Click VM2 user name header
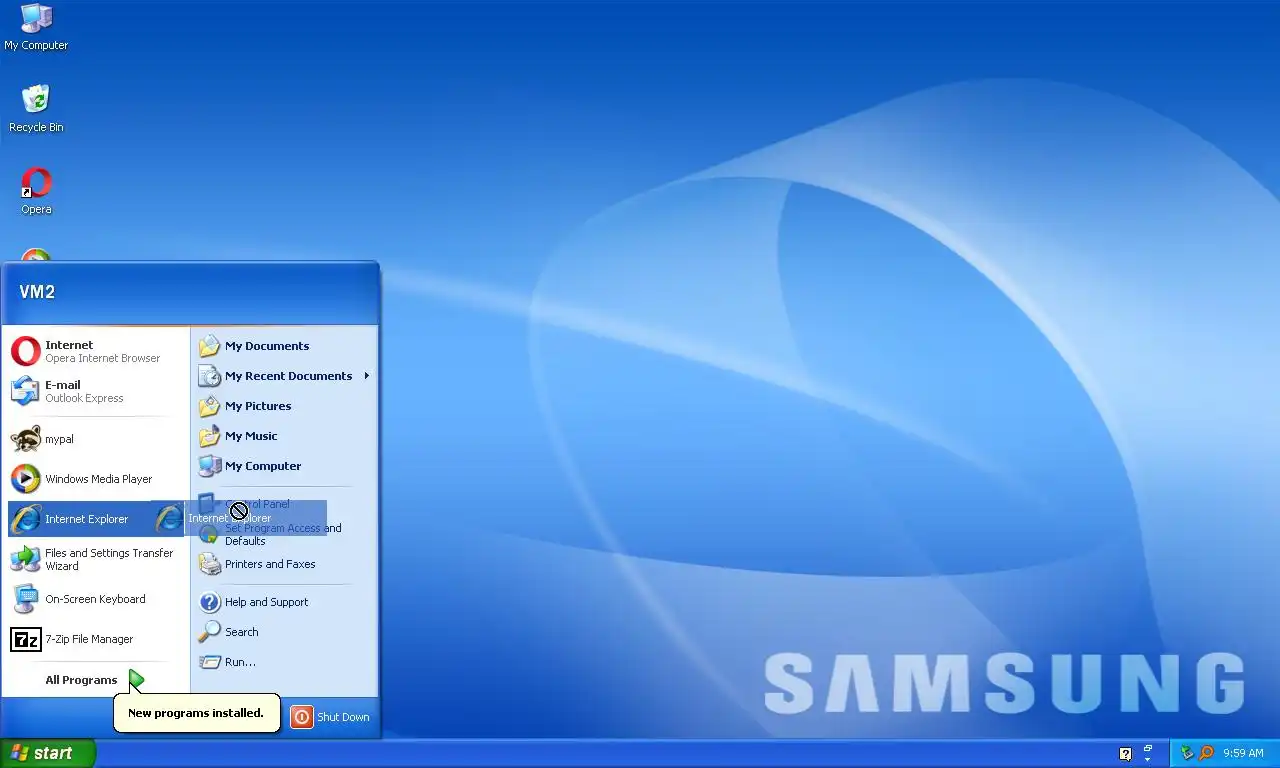This screenshot has width=1280, height=768. 37,292
